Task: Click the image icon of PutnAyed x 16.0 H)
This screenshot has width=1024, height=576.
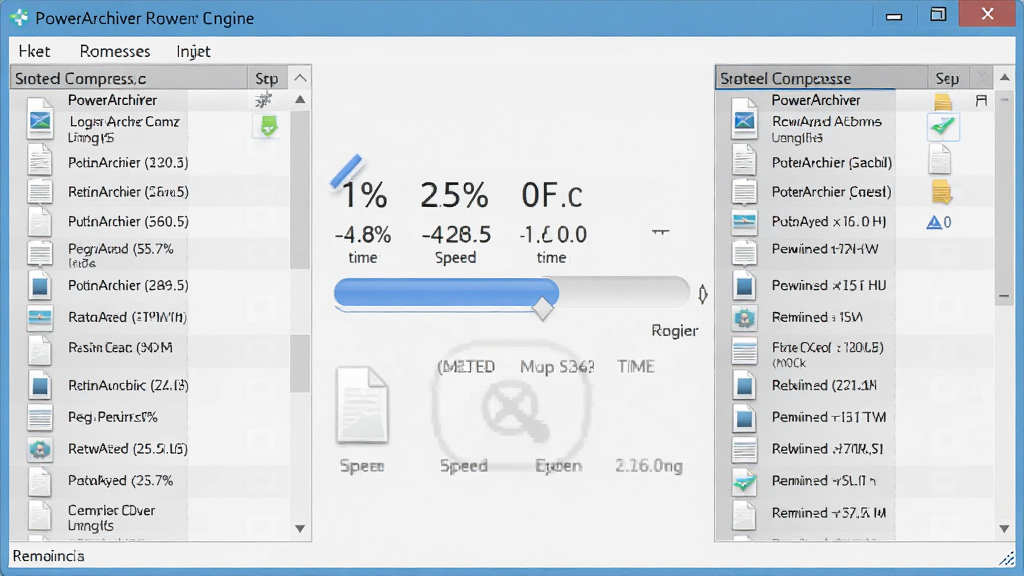Action: pyautogui.click(x=744, y=222)
